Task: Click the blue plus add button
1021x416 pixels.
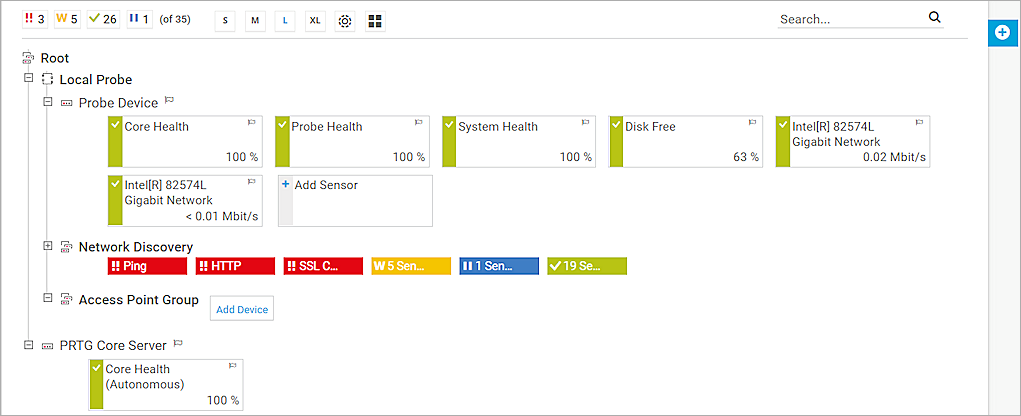Action: [x=1002, y=32]
